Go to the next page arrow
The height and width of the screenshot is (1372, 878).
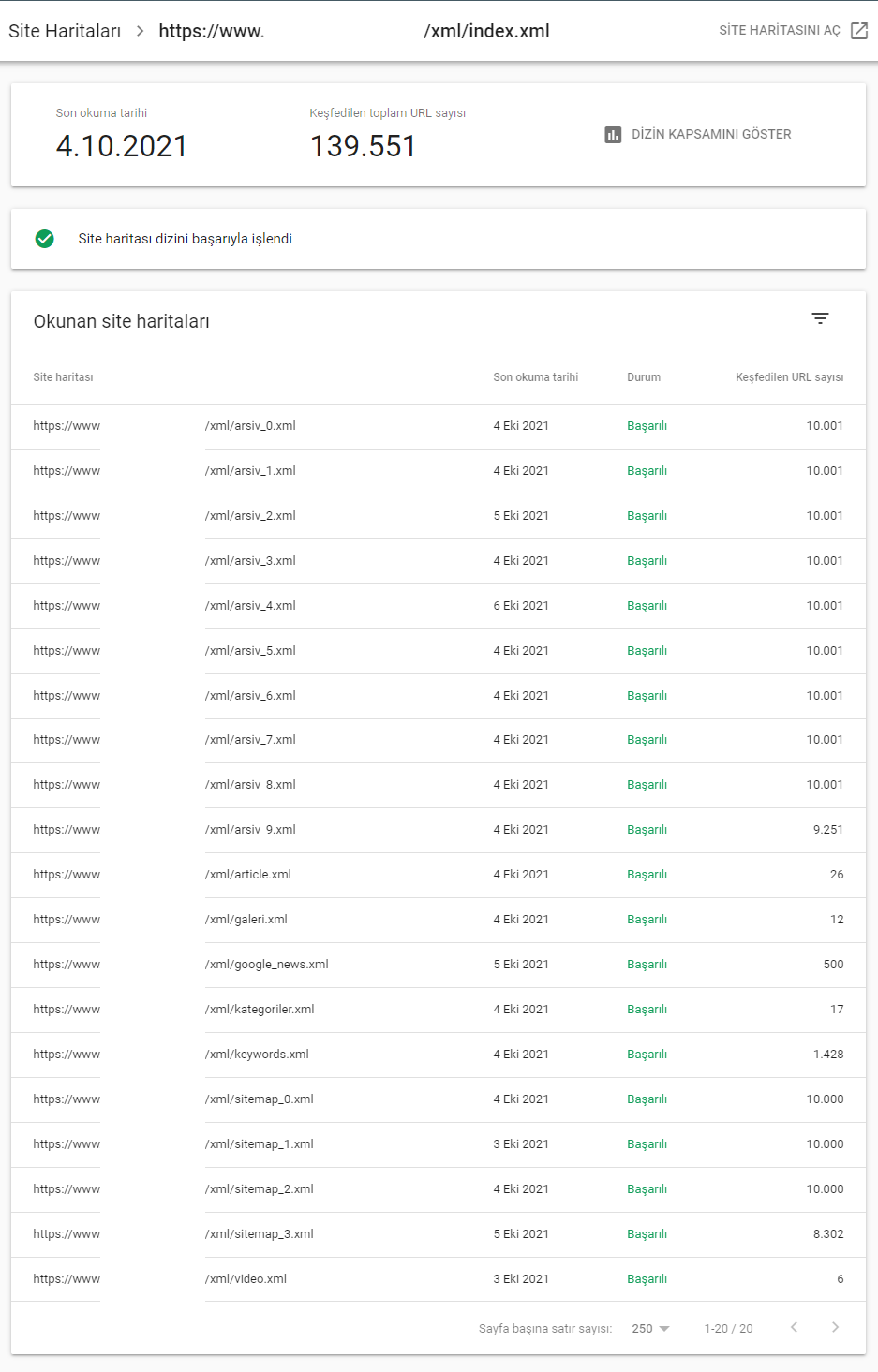point(835,1327)
